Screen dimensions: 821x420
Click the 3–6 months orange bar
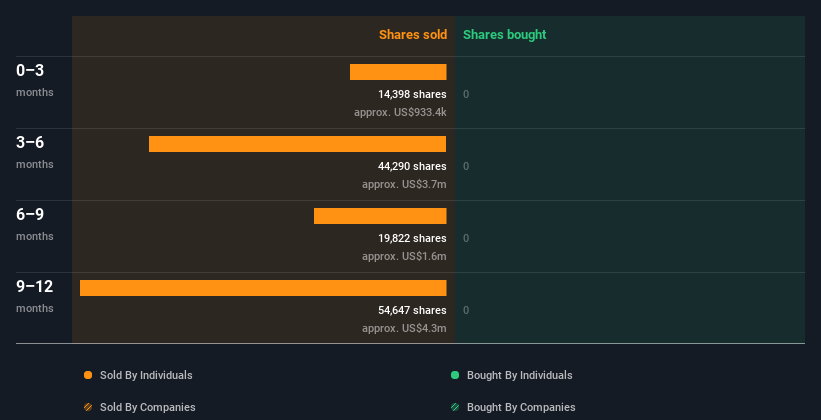click(297, 144)
